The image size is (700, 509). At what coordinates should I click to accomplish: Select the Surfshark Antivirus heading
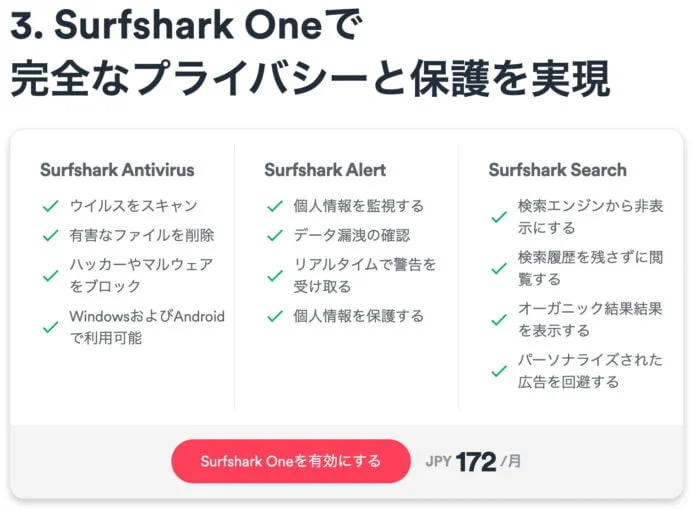(x=117, y=169)
